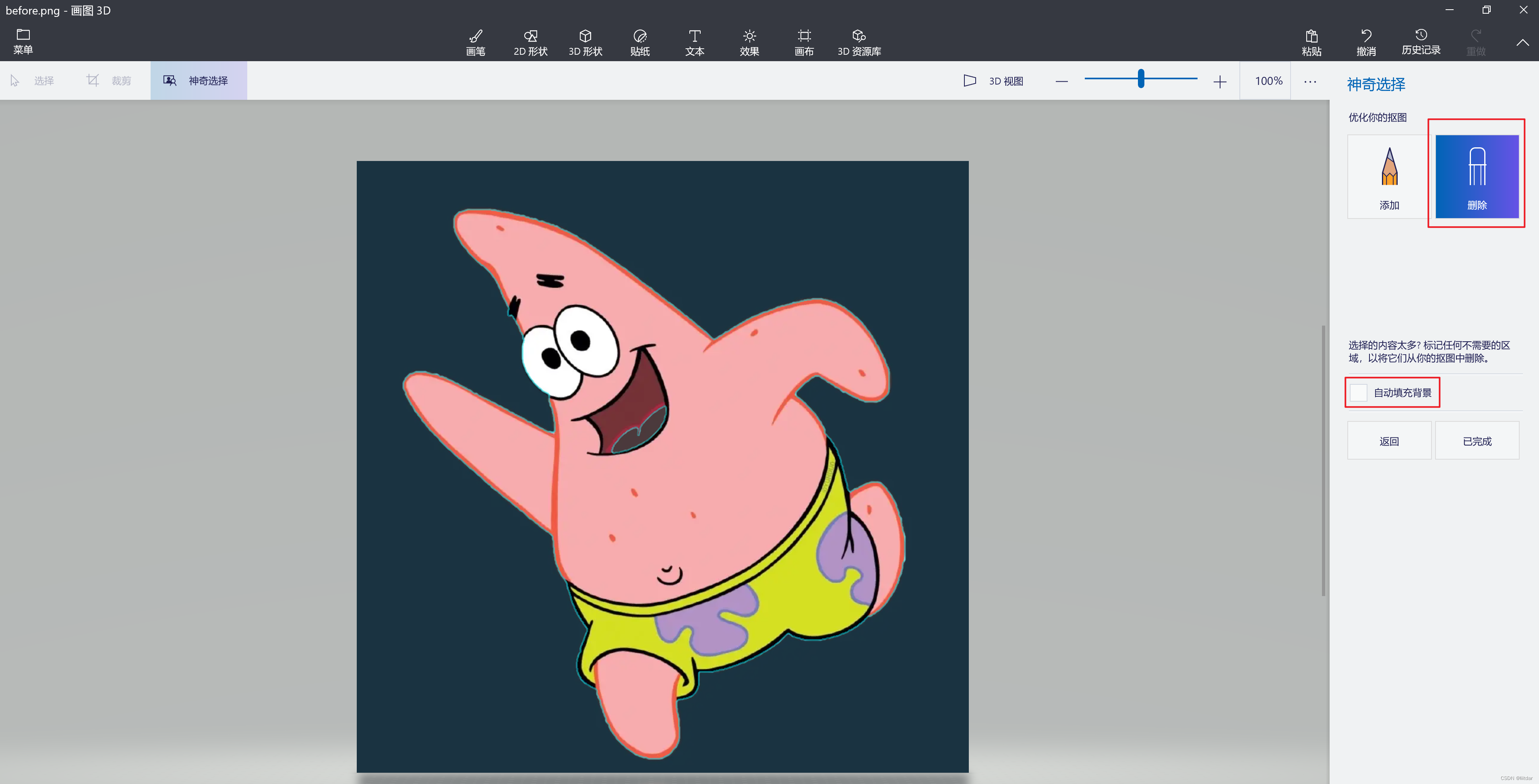Screen dimensions: 1539x784
Task: Open the 3D 资源库
Action: click(859, 42)
